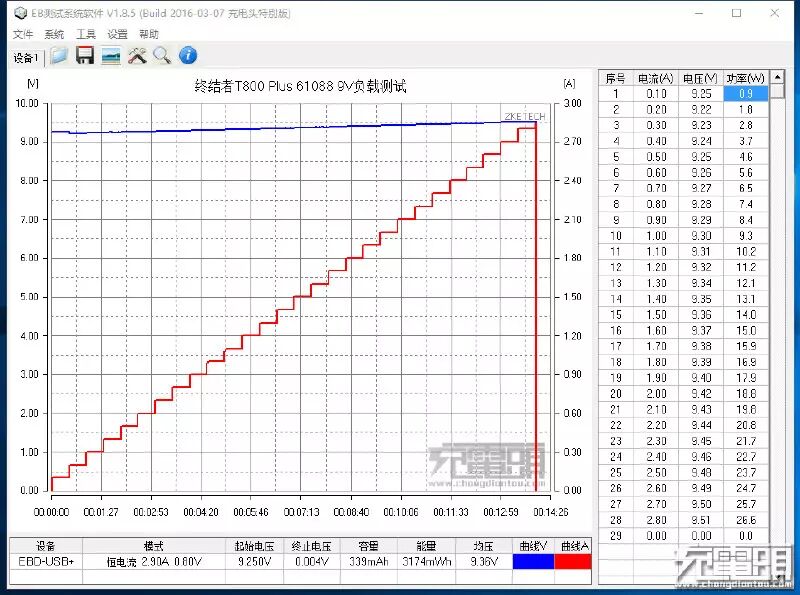Click the 339mAh capacity value

[x=368, y=562]
